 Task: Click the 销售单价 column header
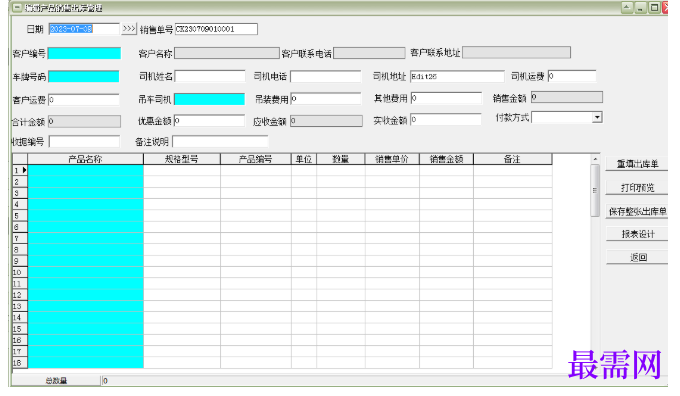[392, 159]
